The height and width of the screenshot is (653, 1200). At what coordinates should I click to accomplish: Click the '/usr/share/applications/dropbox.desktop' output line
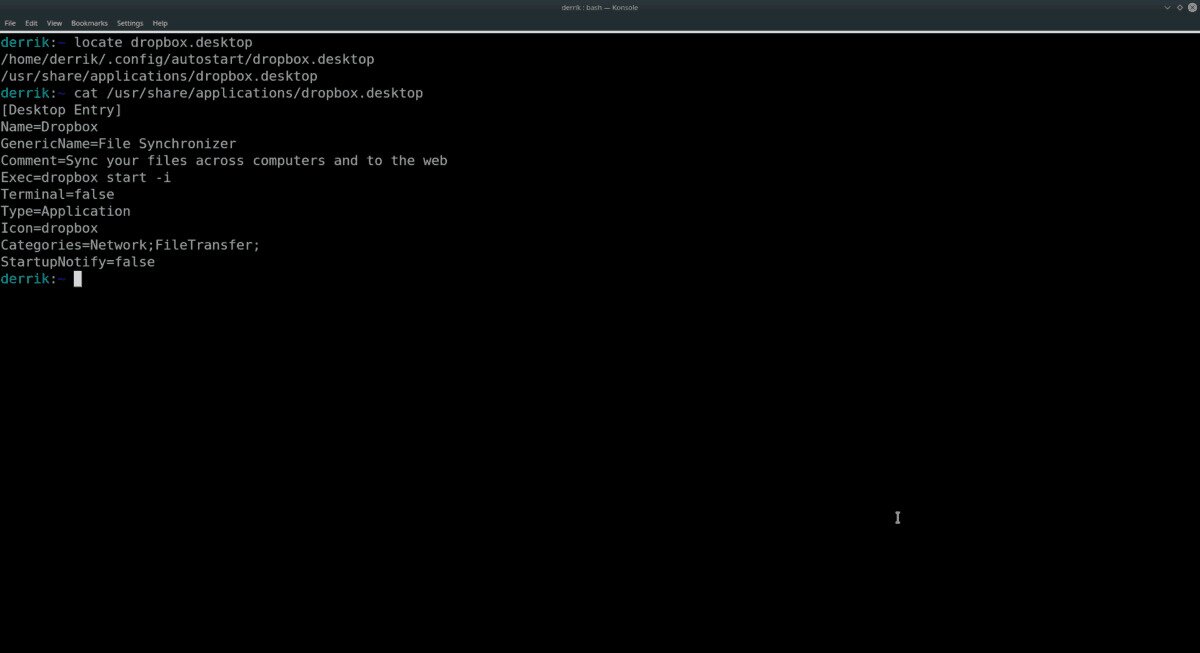point(159,76)
